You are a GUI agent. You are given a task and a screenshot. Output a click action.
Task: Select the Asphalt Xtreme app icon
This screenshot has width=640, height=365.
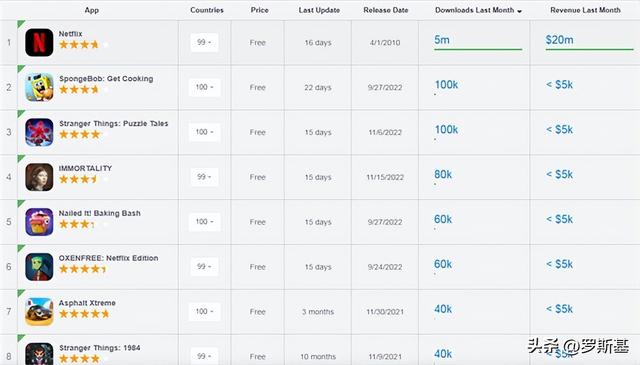pos(39,312)
